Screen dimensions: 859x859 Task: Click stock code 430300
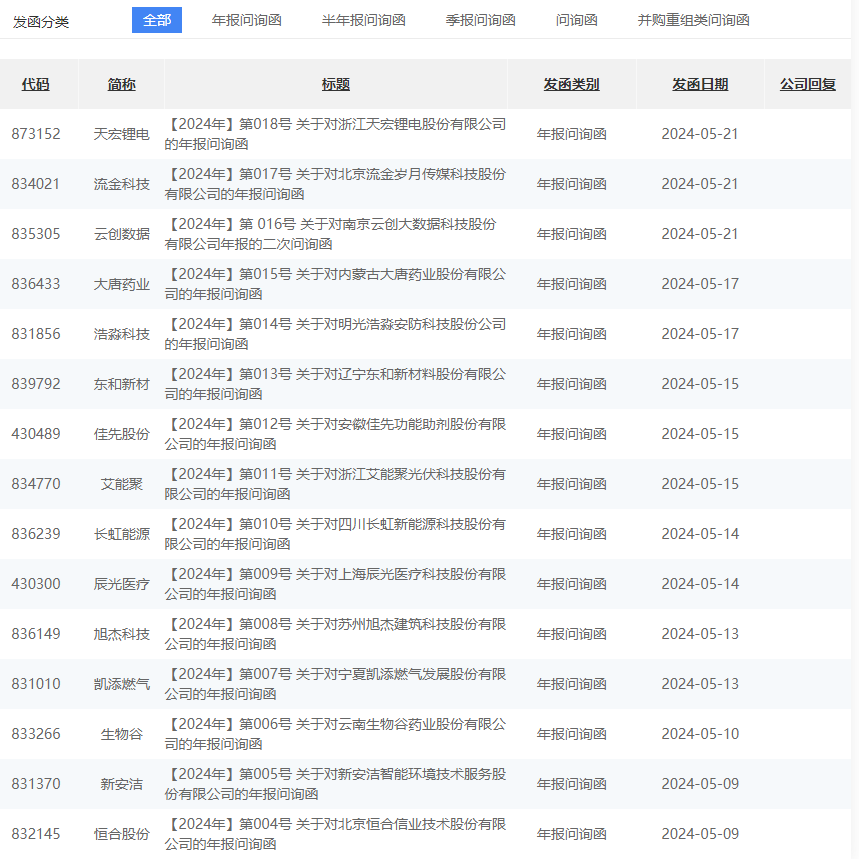[x=36, y=584]
